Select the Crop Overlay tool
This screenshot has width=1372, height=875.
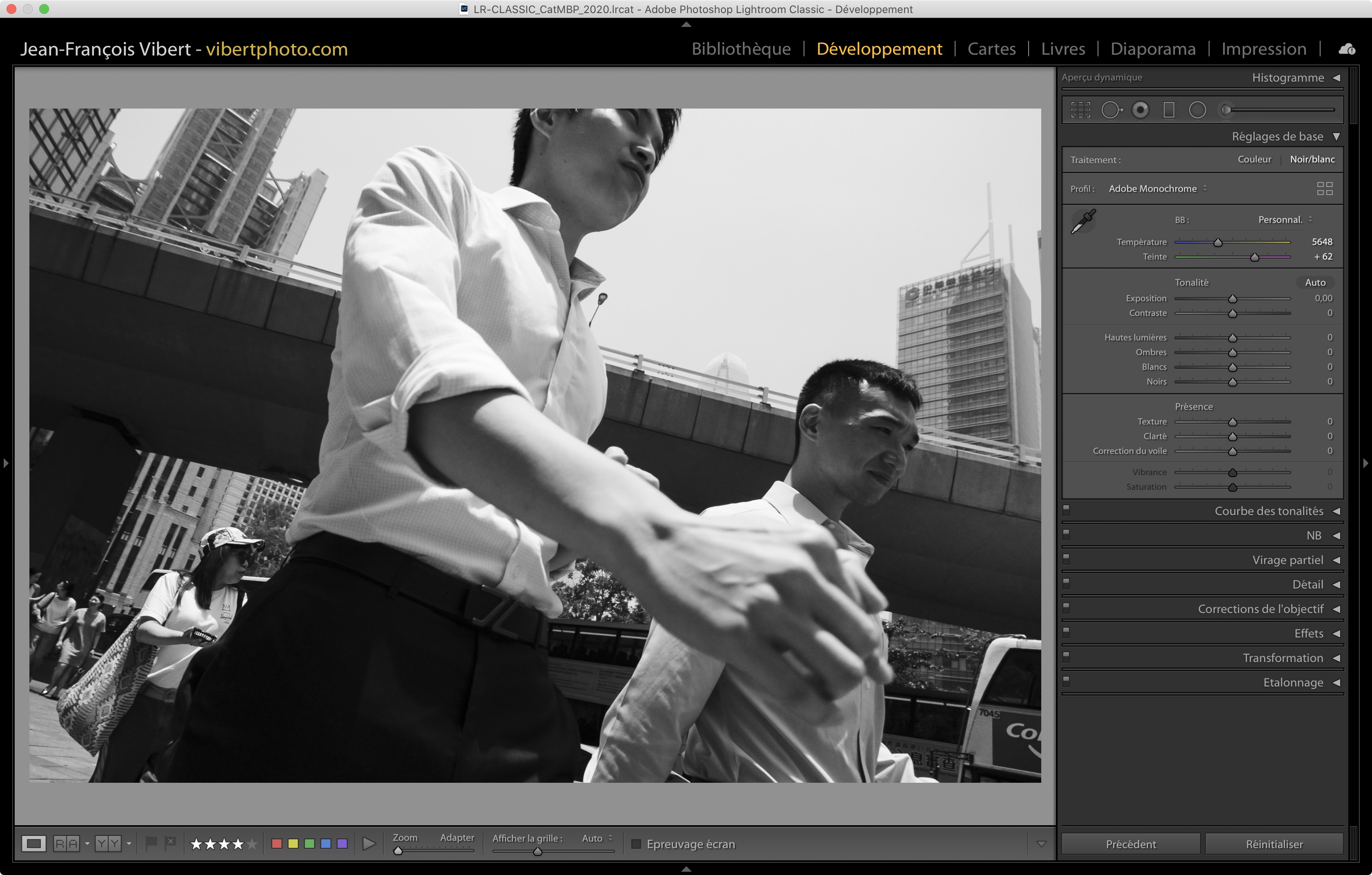tap(1080, 110)
